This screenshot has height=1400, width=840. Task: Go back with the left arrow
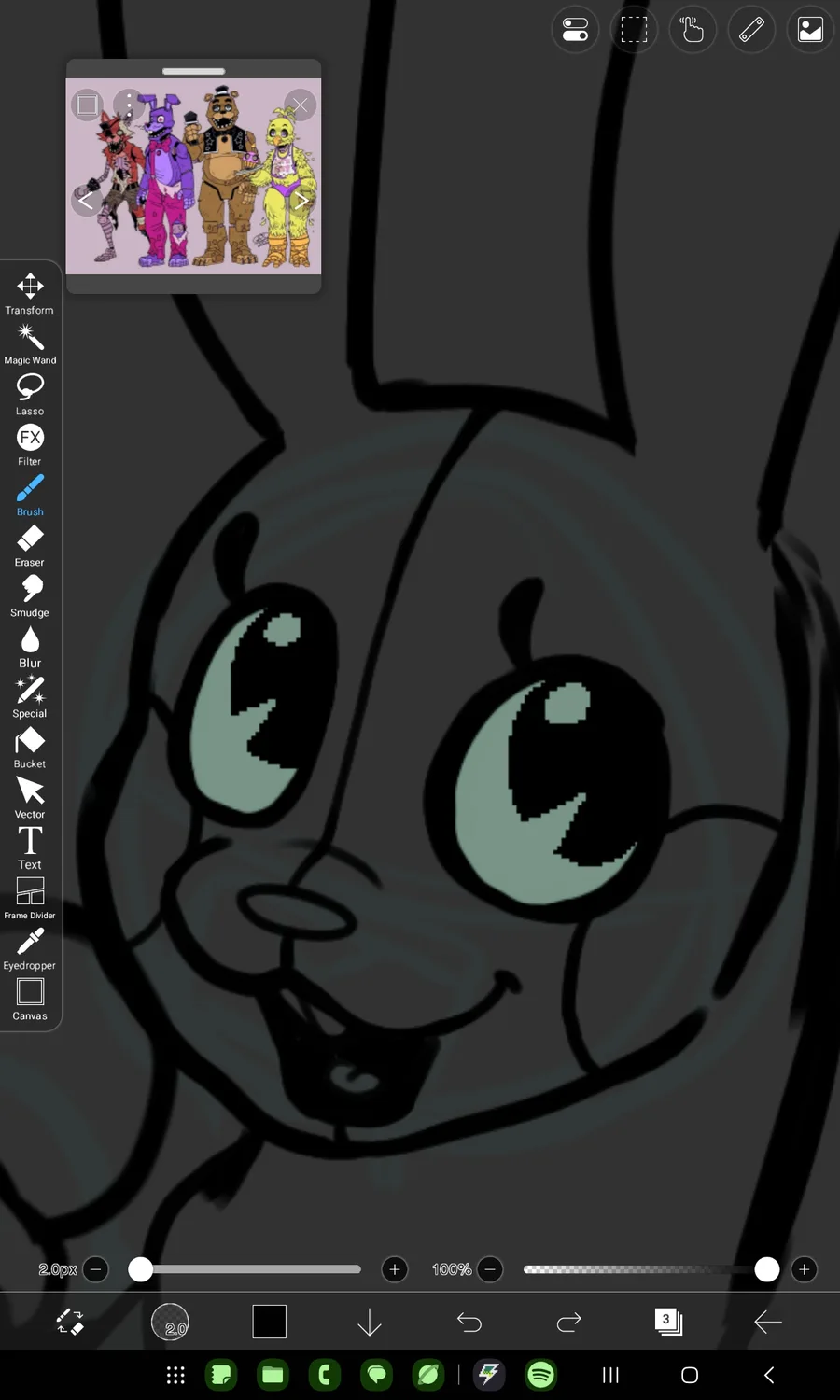click(767, 1322)
